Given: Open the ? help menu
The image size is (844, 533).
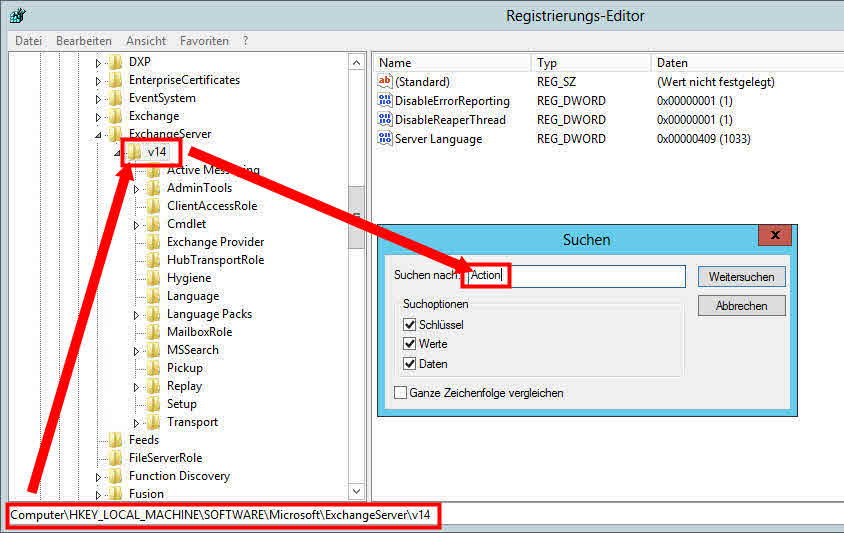Looking at the screenshot, I should click(245, 41).
